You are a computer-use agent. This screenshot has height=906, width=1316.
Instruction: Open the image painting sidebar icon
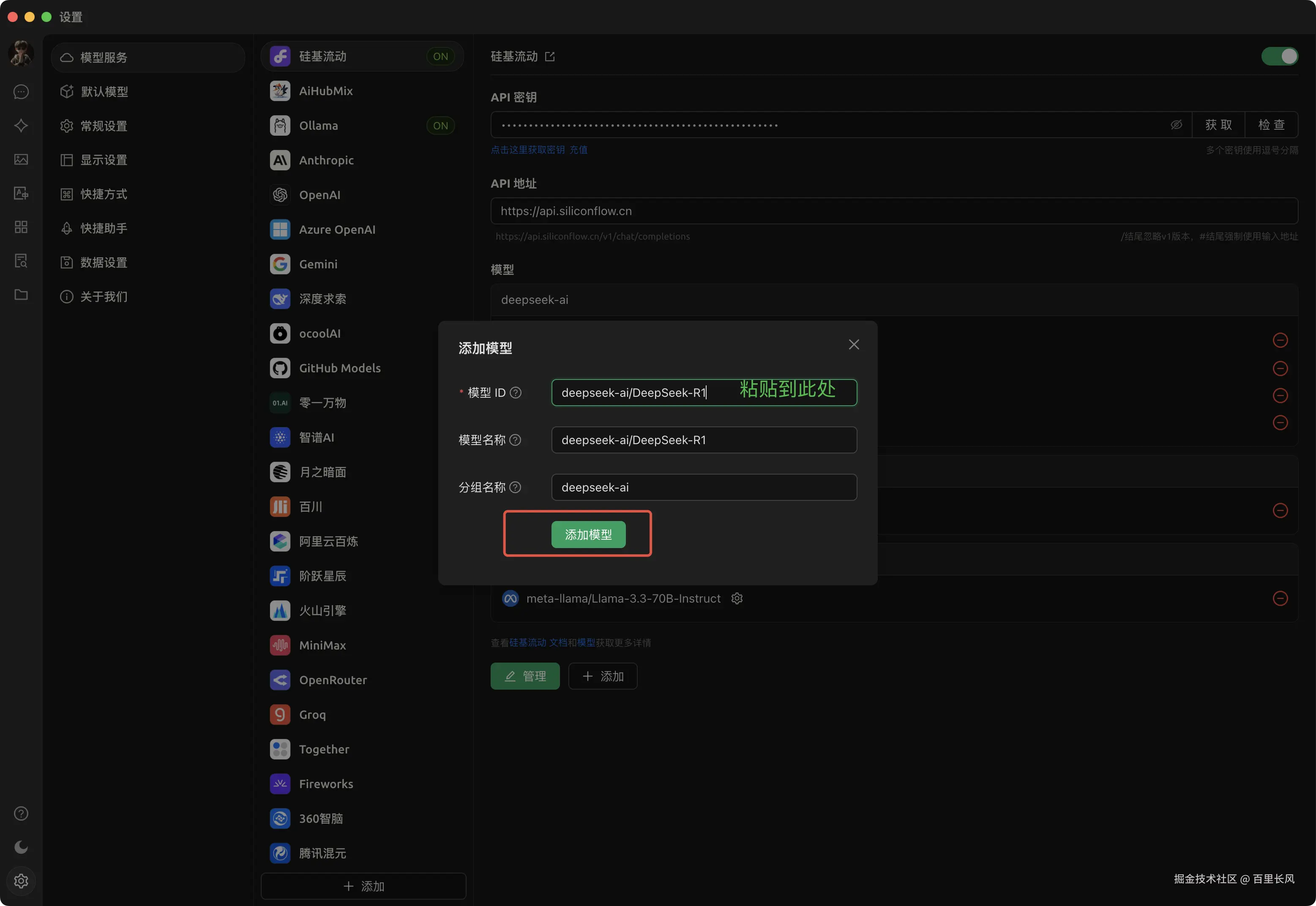click(x=21, y=159)
